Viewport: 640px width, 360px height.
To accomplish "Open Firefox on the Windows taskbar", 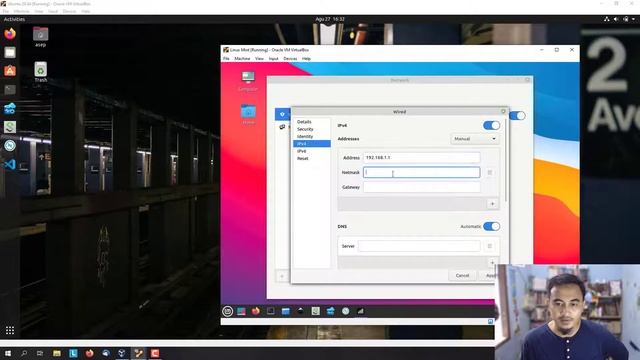I will pos(89,353).
